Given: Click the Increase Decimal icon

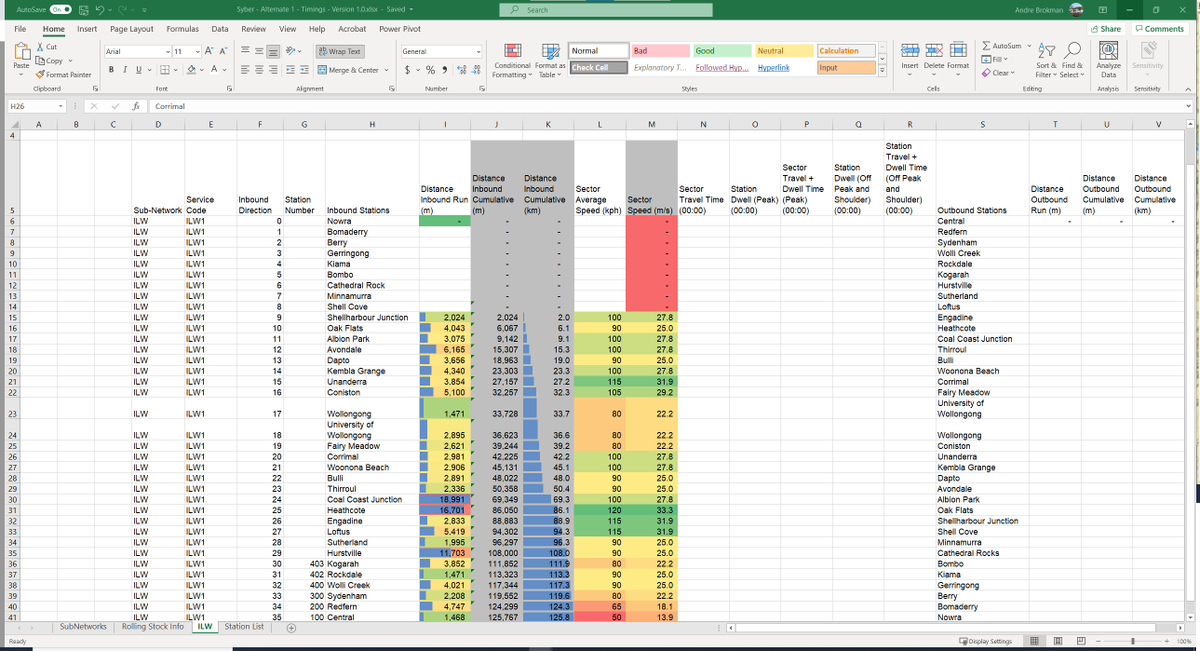Looking at the screenshot, I should coord(461,69).
